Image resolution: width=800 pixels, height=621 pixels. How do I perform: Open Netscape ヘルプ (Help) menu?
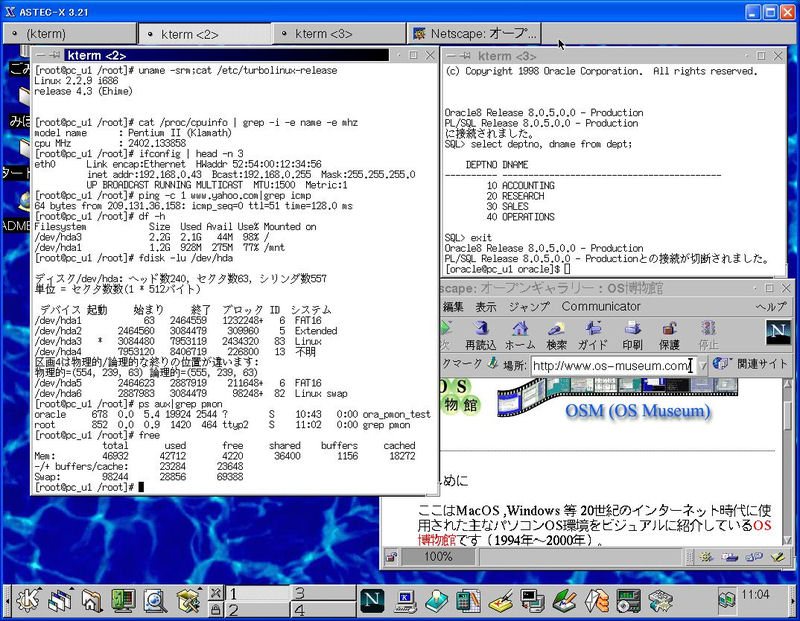(x=771, y=307)
